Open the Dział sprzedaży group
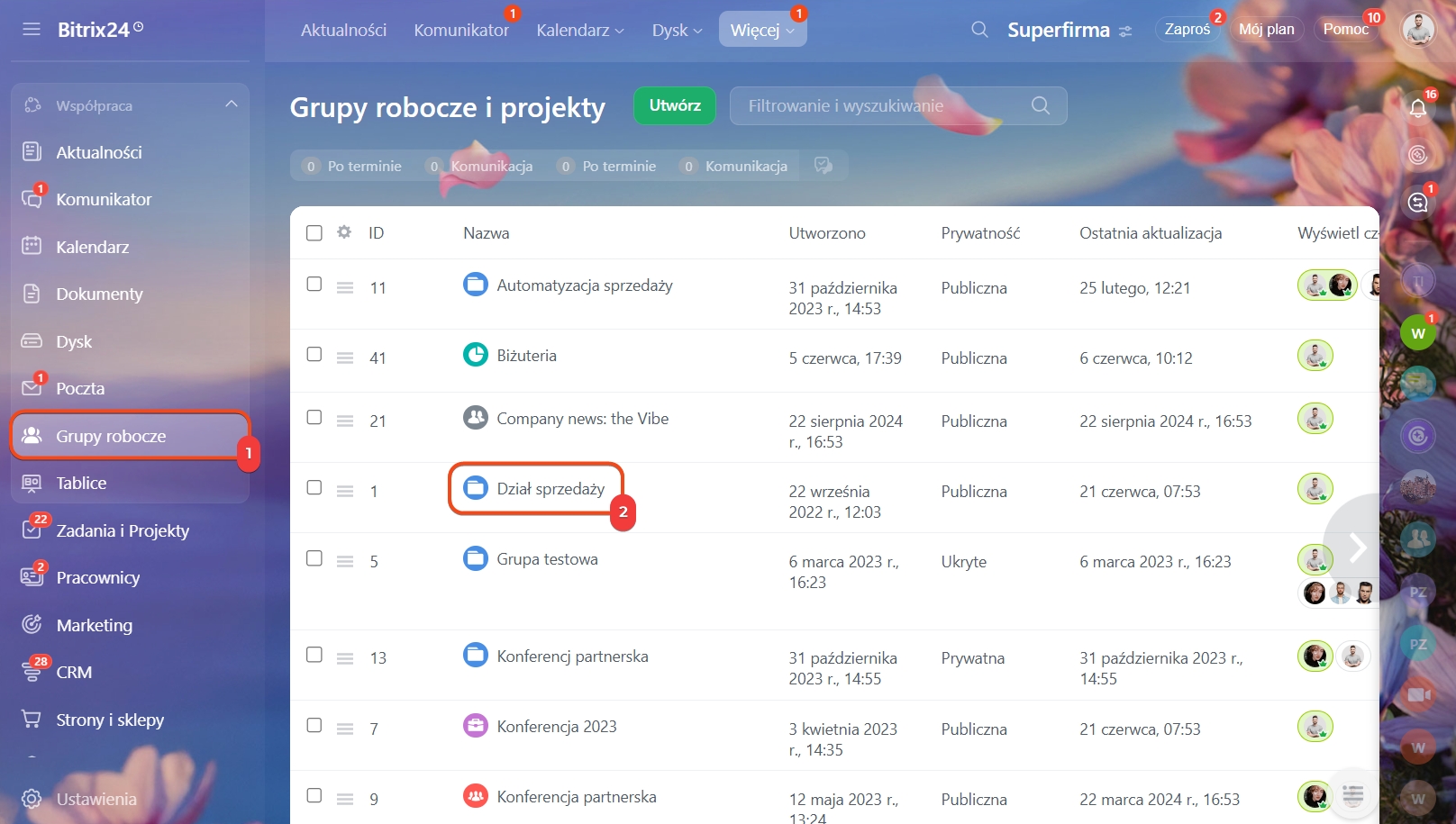This screenshot has width=1456, height=824. click(551, 489)
